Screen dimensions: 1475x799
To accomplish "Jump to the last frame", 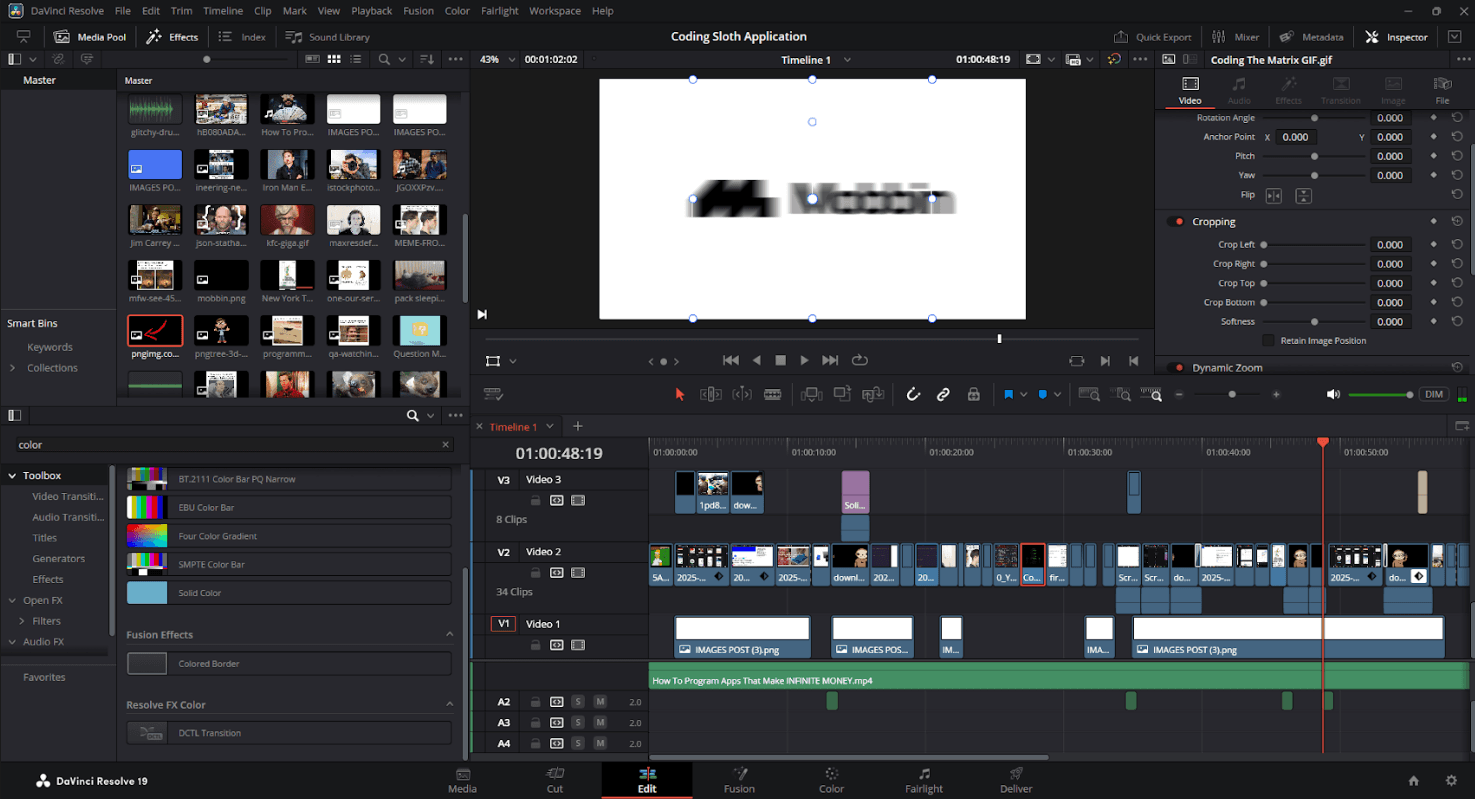I will 830,360.
